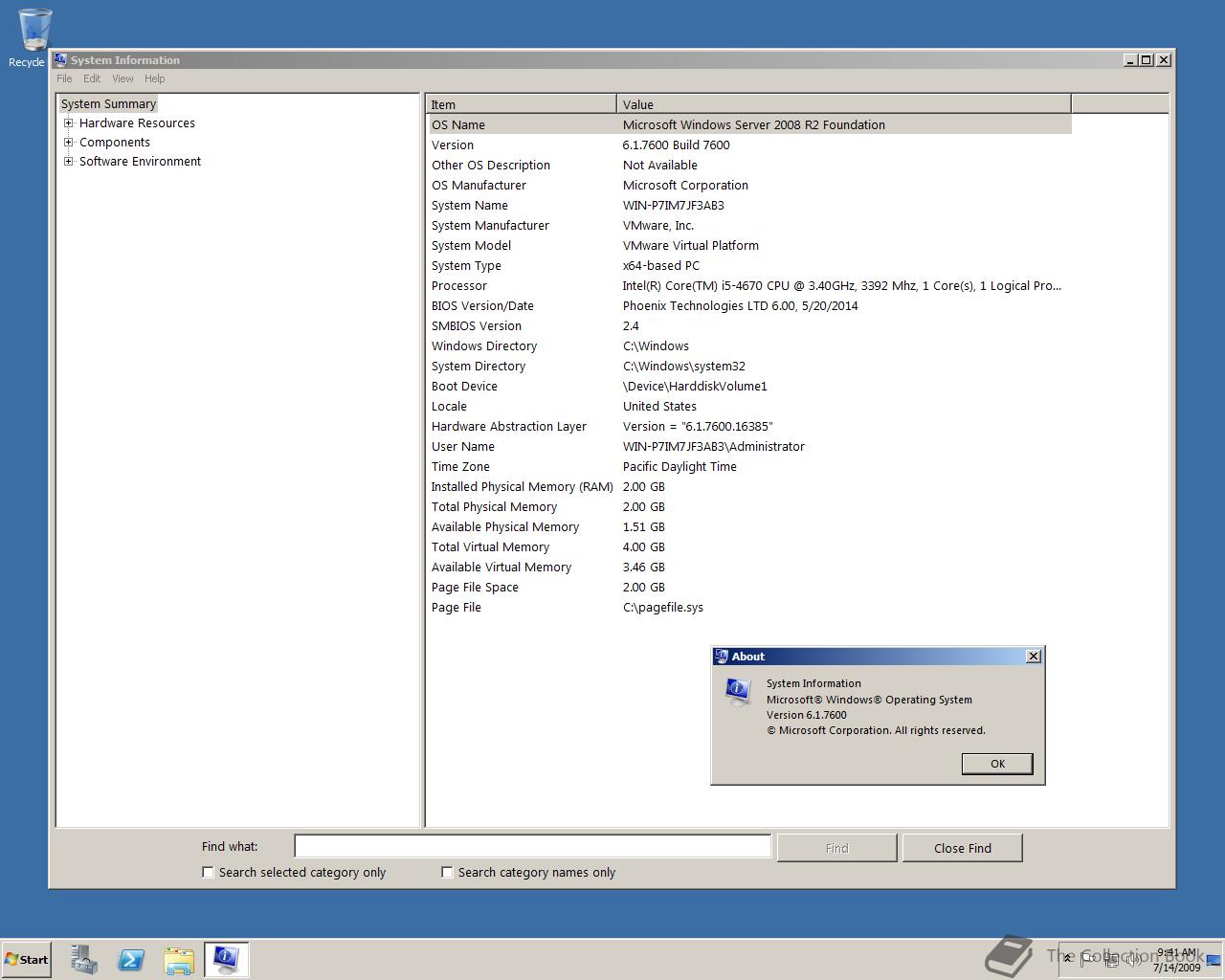Click 'Microsoft Corporation' value cell
This screenshot has height=980, width=1225.
685,185
